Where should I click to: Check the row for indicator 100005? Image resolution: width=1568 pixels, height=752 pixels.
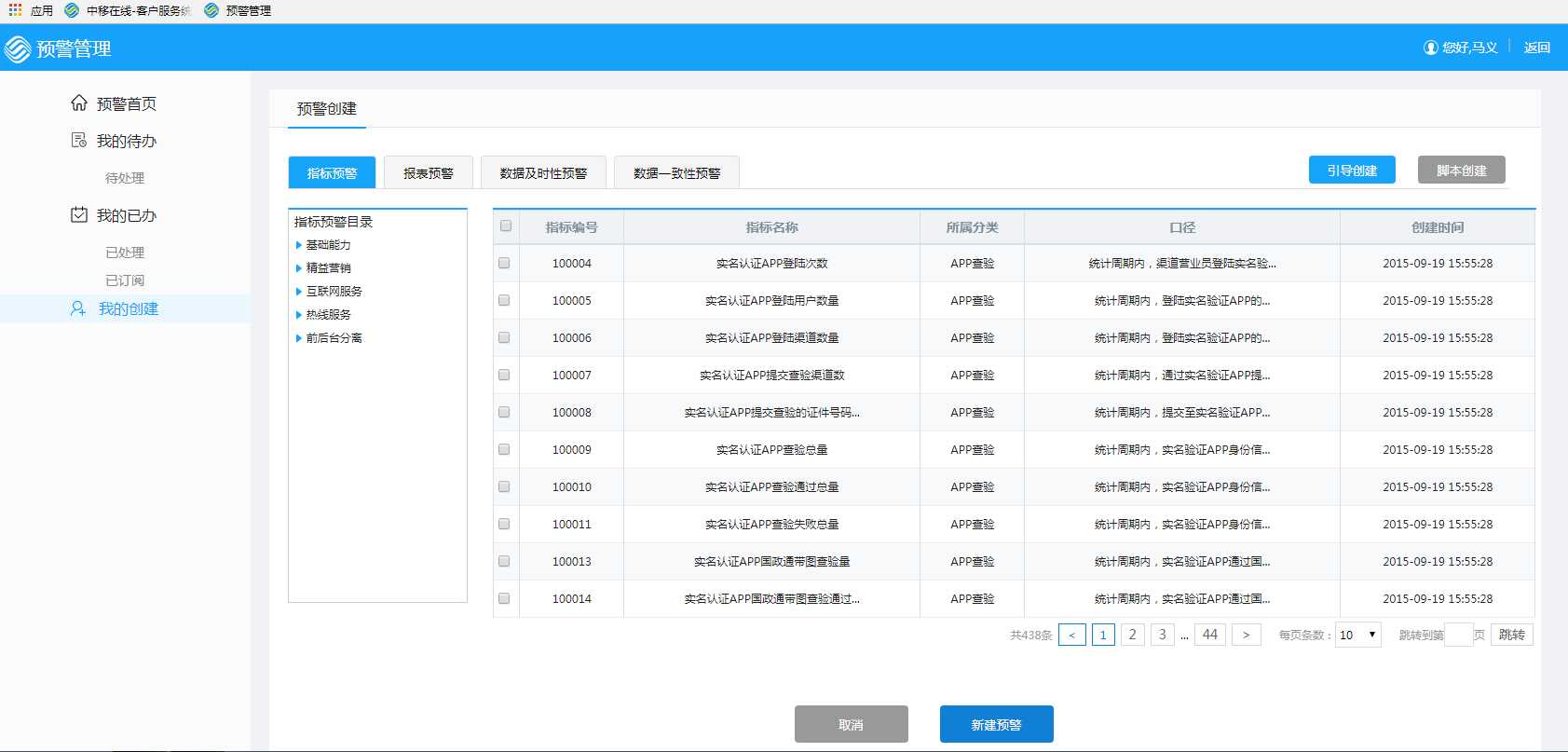click(504, 300)
